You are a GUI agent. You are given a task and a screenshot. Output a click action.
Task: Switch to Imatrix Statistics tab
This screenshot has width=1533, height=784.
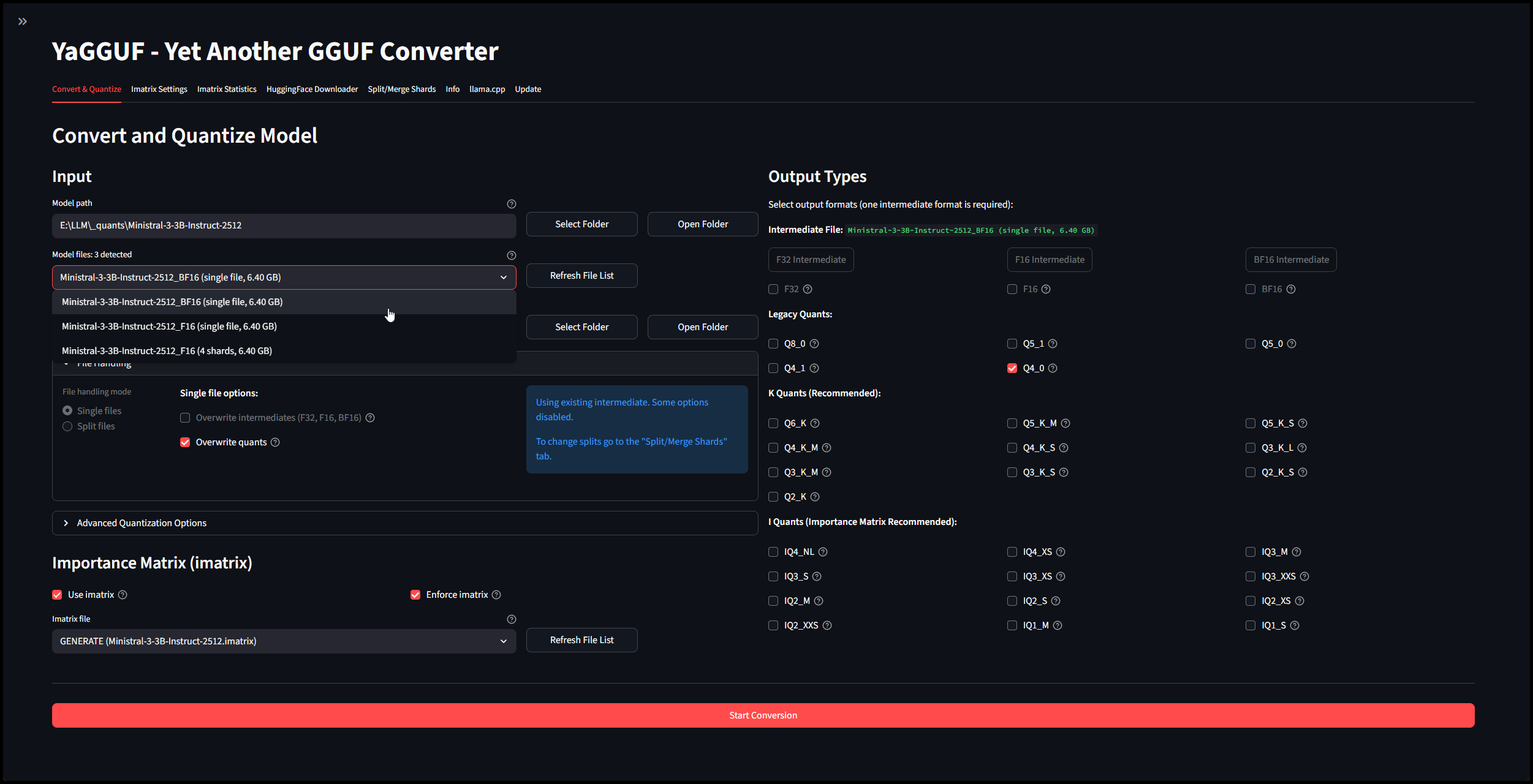click(227, 89)
